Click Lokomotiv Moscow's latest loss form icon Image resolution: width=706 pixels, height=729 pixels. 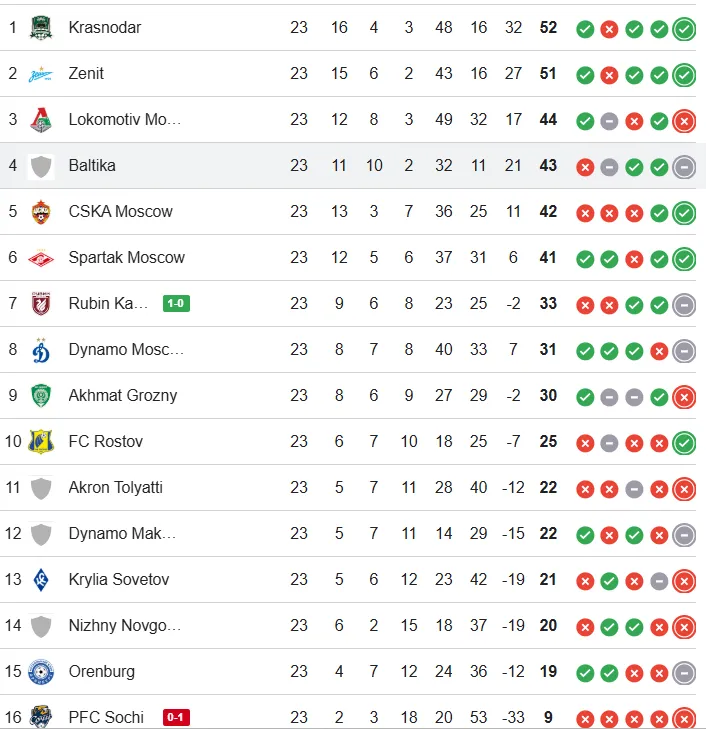[684, 121]
